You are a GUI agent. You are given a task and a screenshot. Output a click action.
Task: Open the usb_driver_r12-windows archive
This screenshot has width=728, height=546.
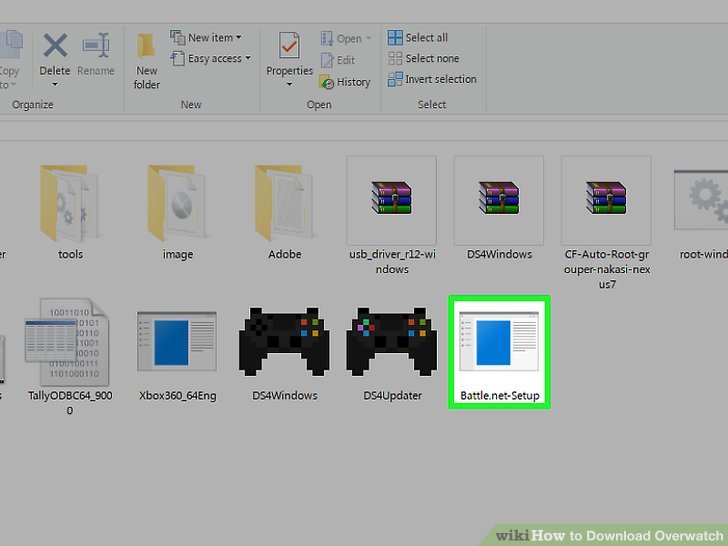tap(391, 199)
